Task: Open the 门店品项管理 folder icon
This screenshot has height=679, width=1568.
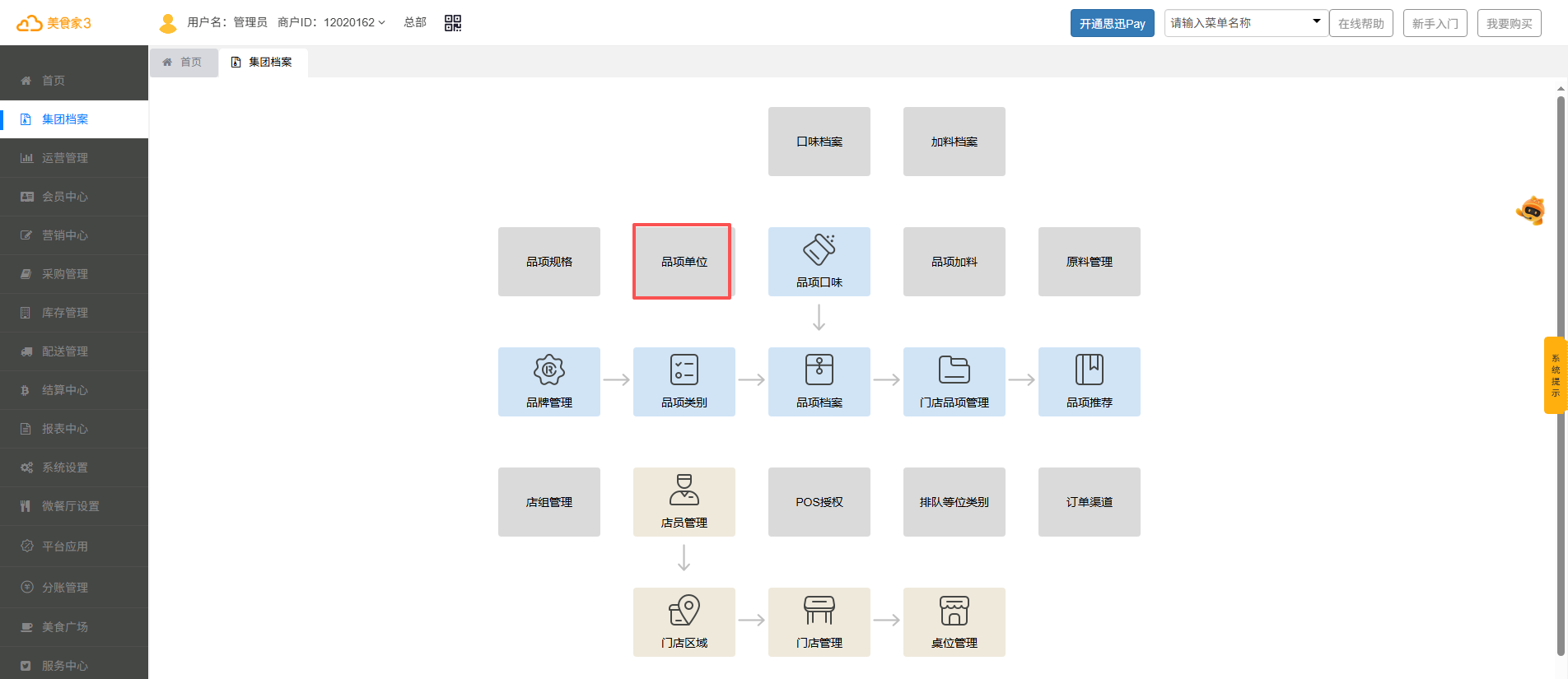Action: pyautogui.click(x=954, y=371)
